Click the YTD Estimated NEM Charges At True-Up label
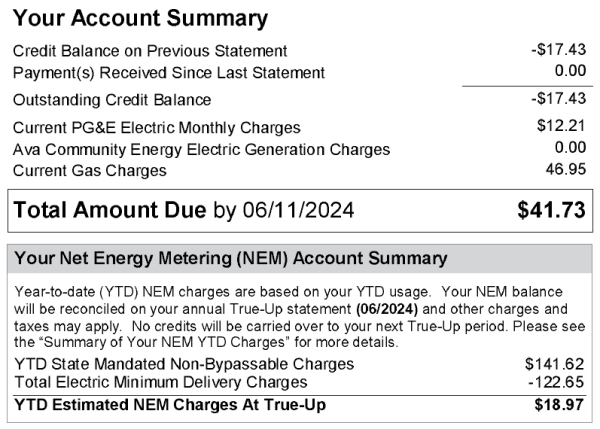Viewport: 600px width, 429px height. click(x=169, y=404)
